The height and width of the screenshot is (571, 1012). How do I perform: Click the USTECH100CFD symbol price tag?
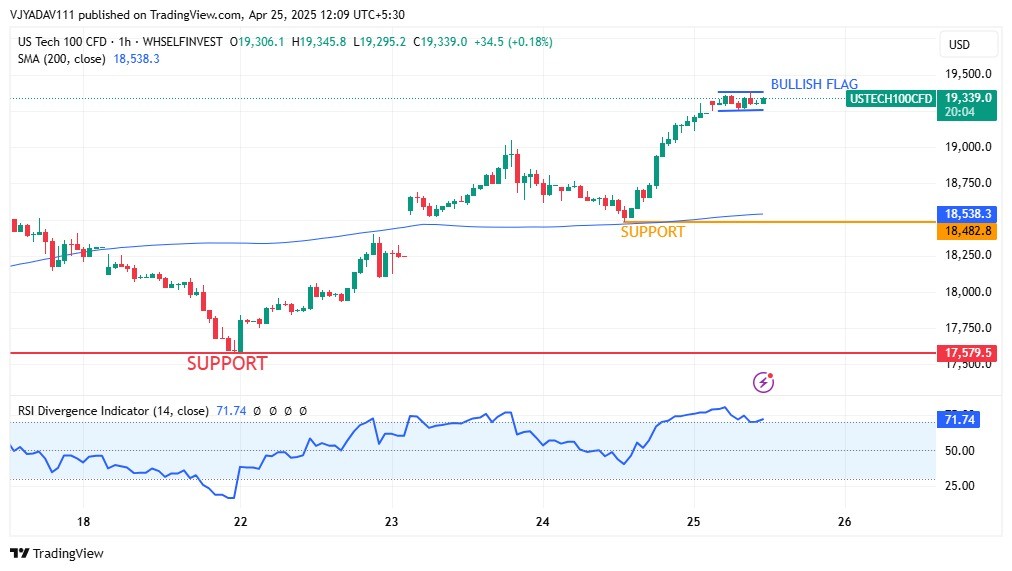(x=890, y=98)
